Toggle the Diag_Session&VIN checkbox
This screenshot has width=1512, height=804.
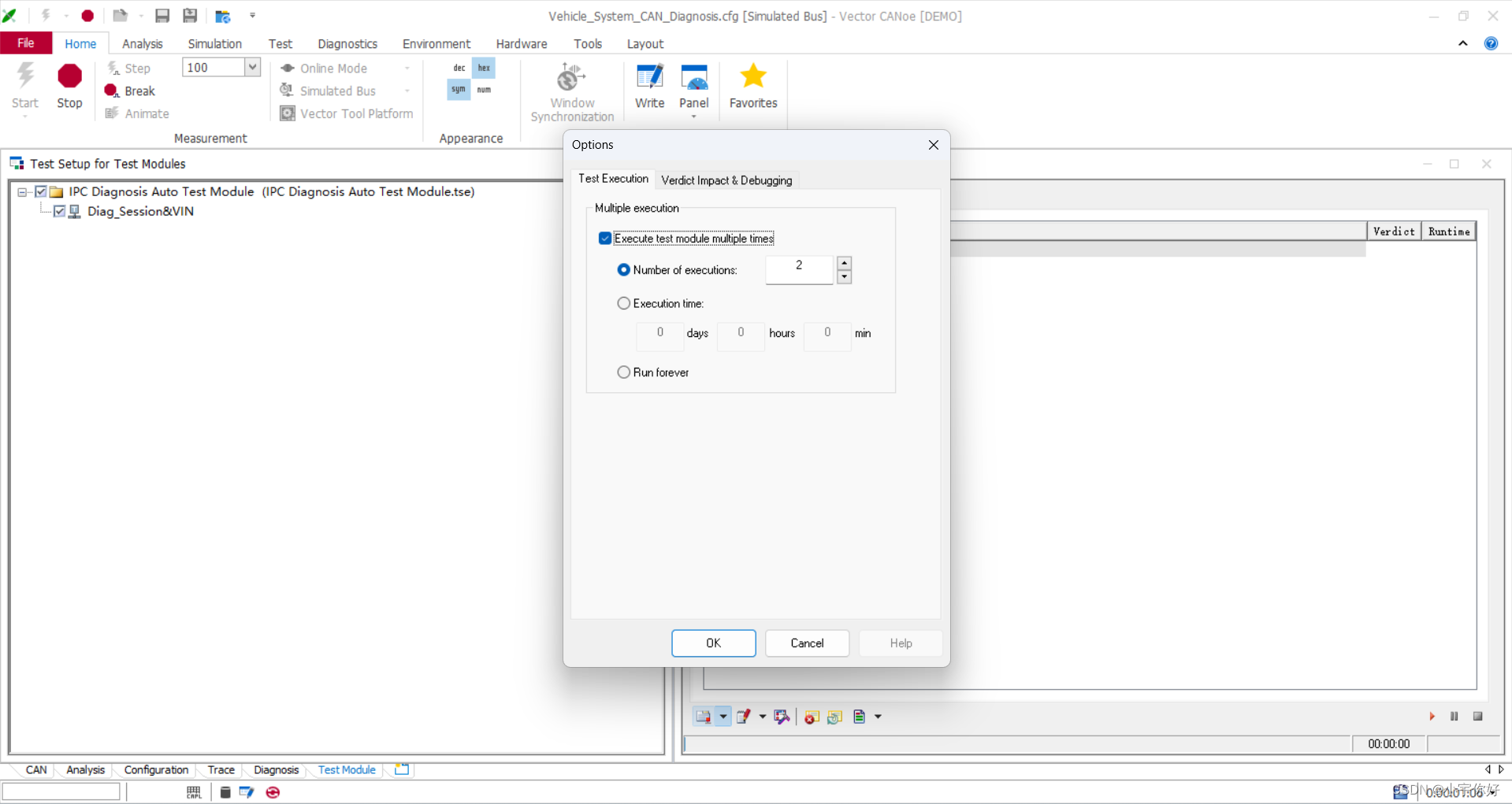click(x=59, y=211)
